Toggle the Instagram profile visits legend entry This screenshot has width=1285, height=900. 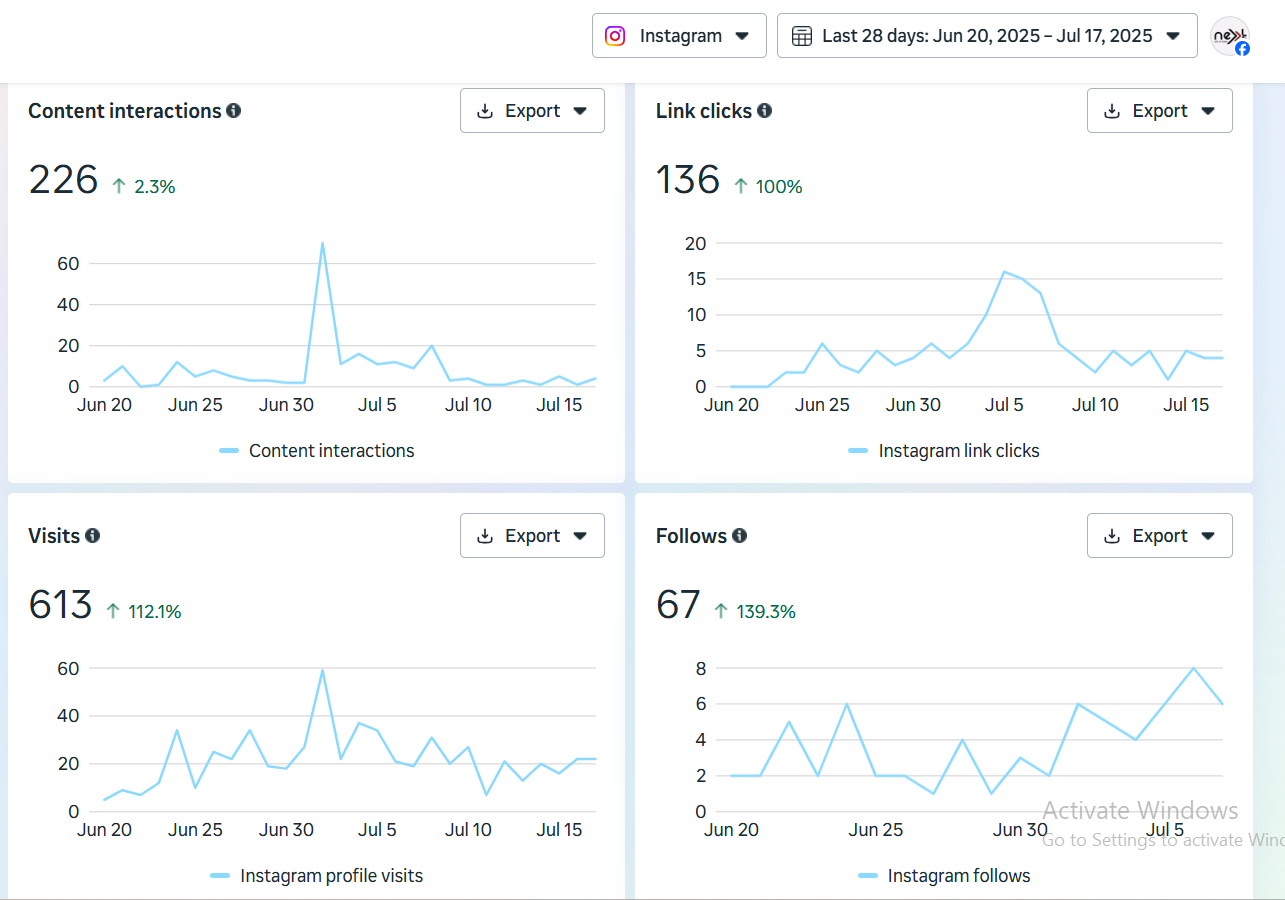317,876
